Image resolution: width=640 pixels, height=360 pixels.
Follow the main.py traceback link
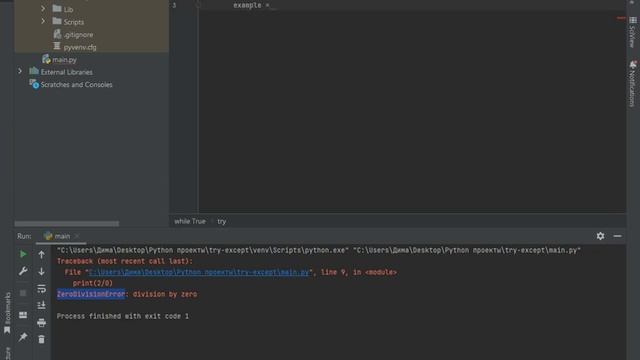[x=199, y=272]
